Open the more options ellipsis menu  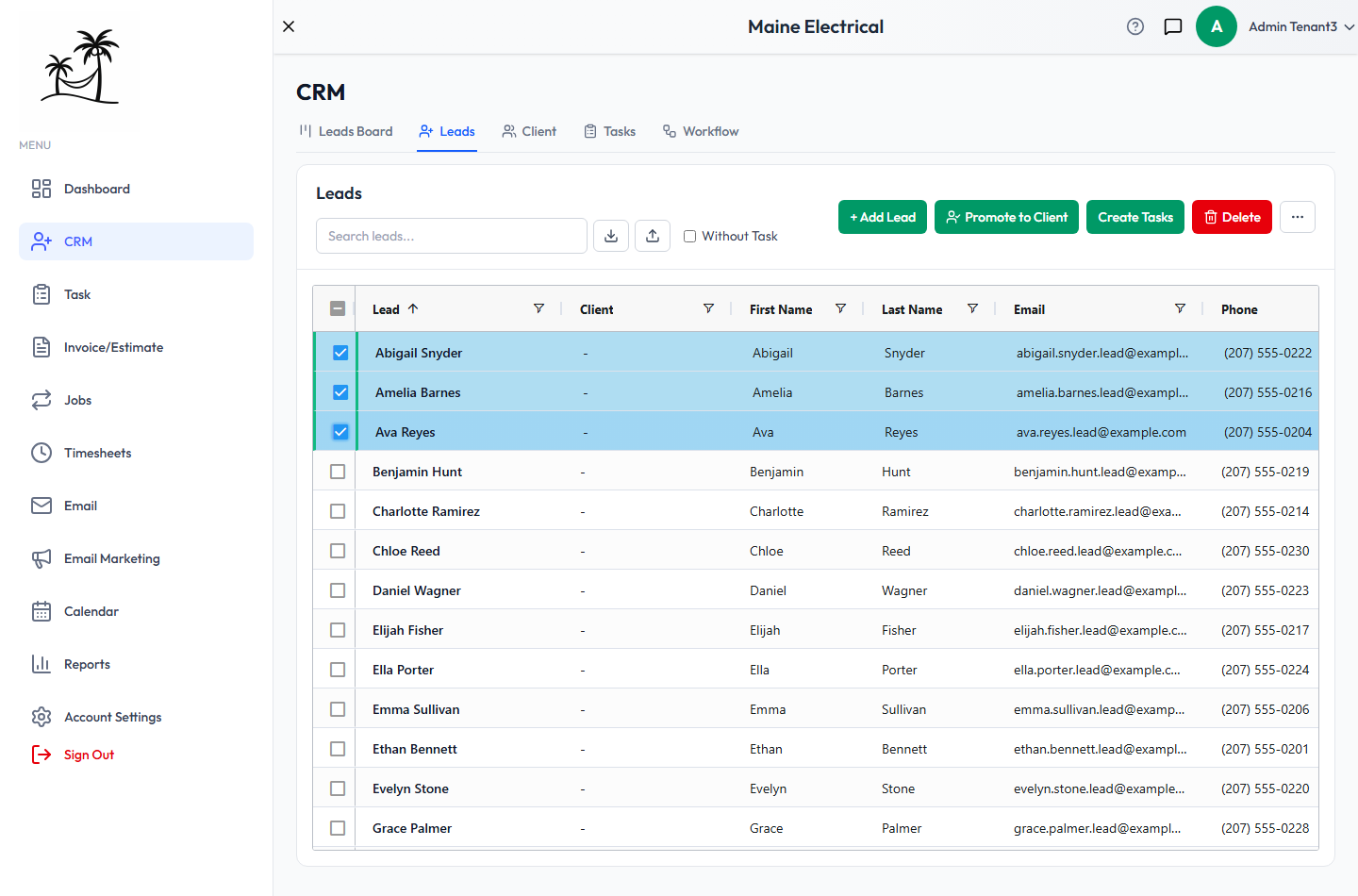pyautogui.click(x=1298, y=217)
